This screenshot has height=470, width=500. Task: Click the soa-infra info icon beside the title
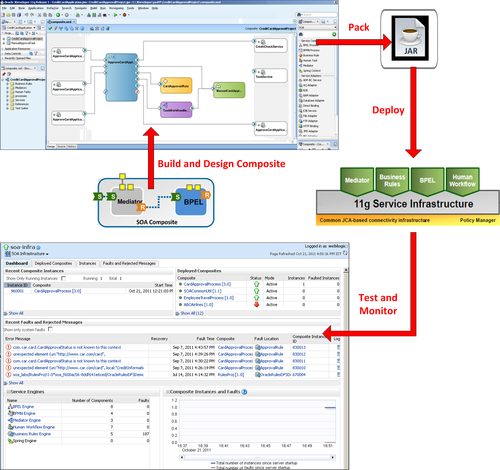coord(38,247)
